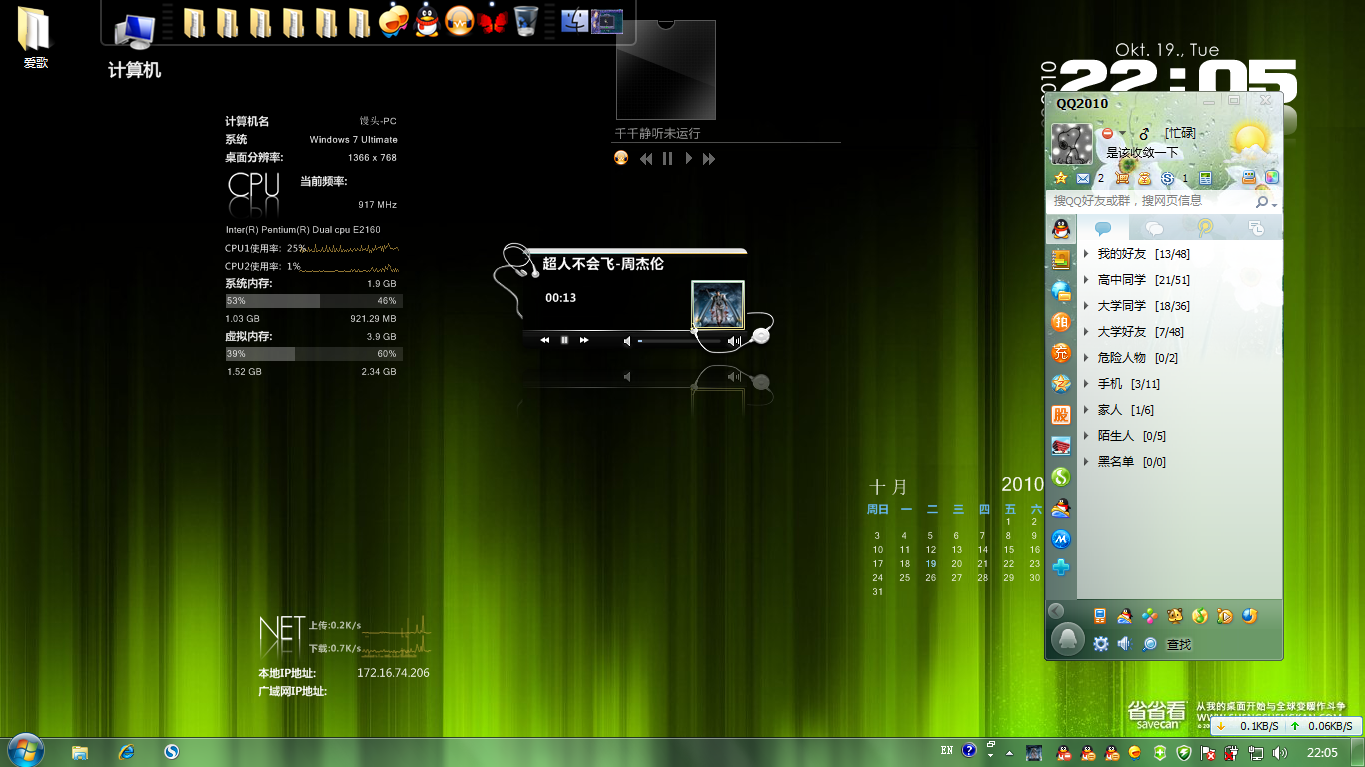Select the QQ penguin sidebar tab
Viewport: 1365px width, 767px height.
pyautogui.click(x=1061, y=228)
